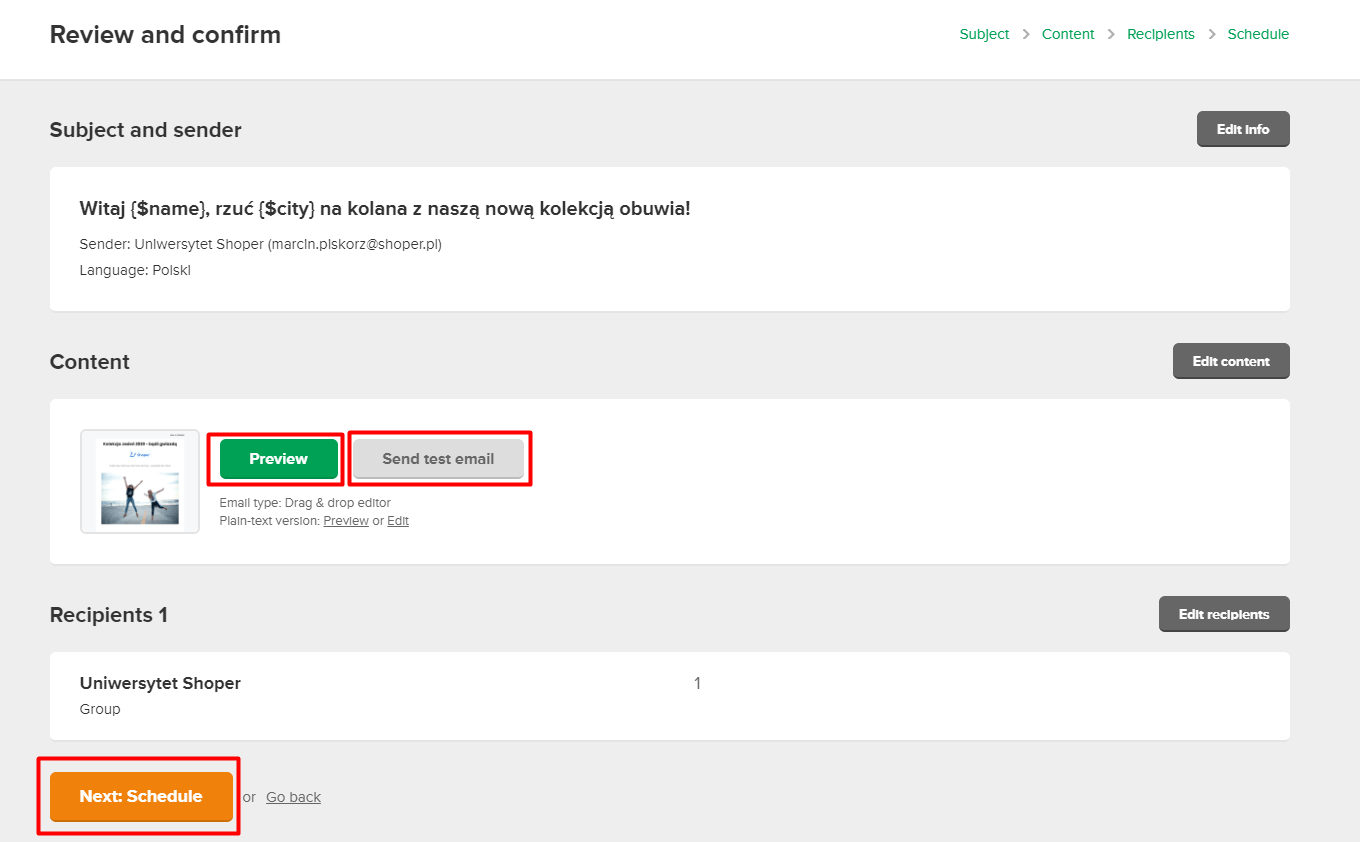The width and height of the screenshot is (1360, 842).
Task: Click the email subject line text
Action: click(x=385, y=209)
